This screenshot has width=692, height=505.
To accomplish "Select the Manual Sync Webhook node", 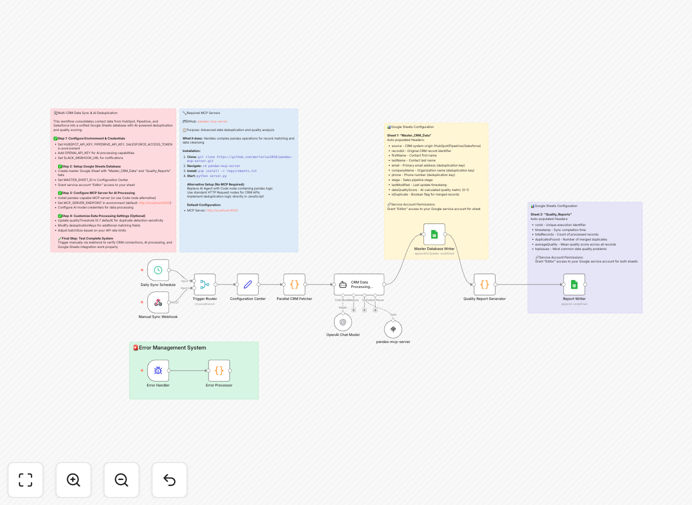I will tap(158, 302).
